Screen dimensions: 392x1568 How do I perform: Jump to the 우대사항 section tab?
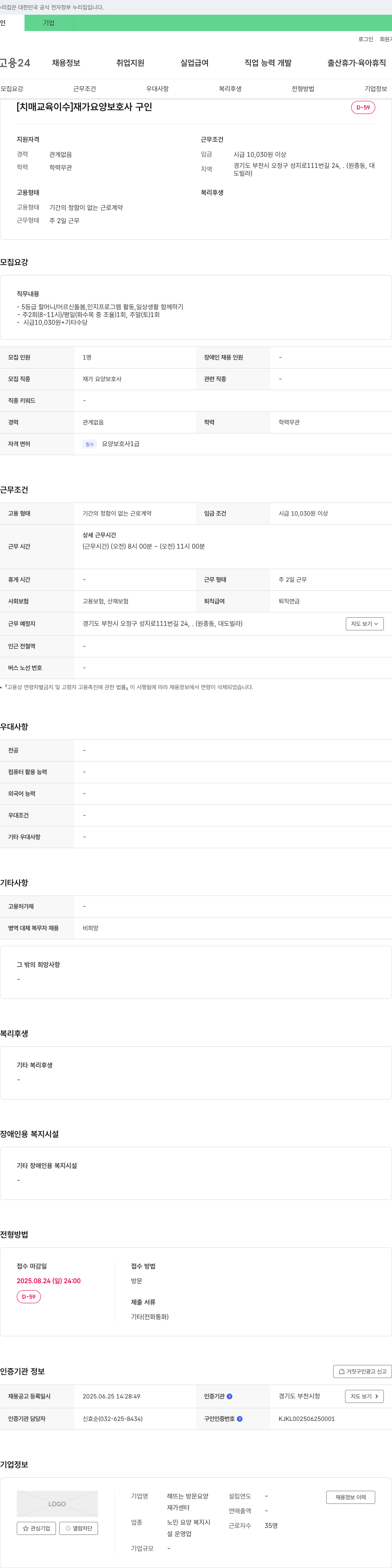coord(157,89)
